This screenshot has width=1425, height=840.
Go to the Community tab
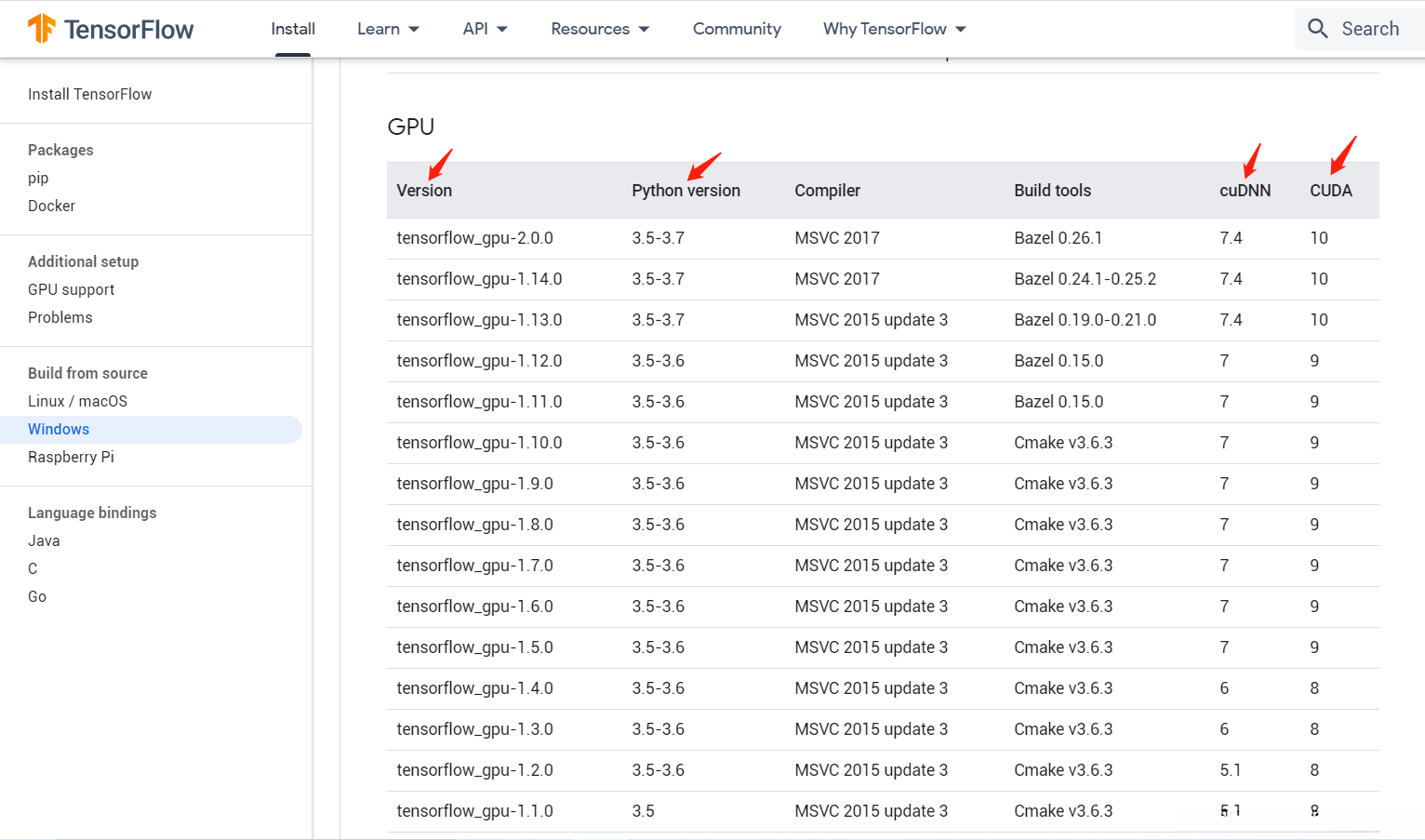click(x=737, y=29)
